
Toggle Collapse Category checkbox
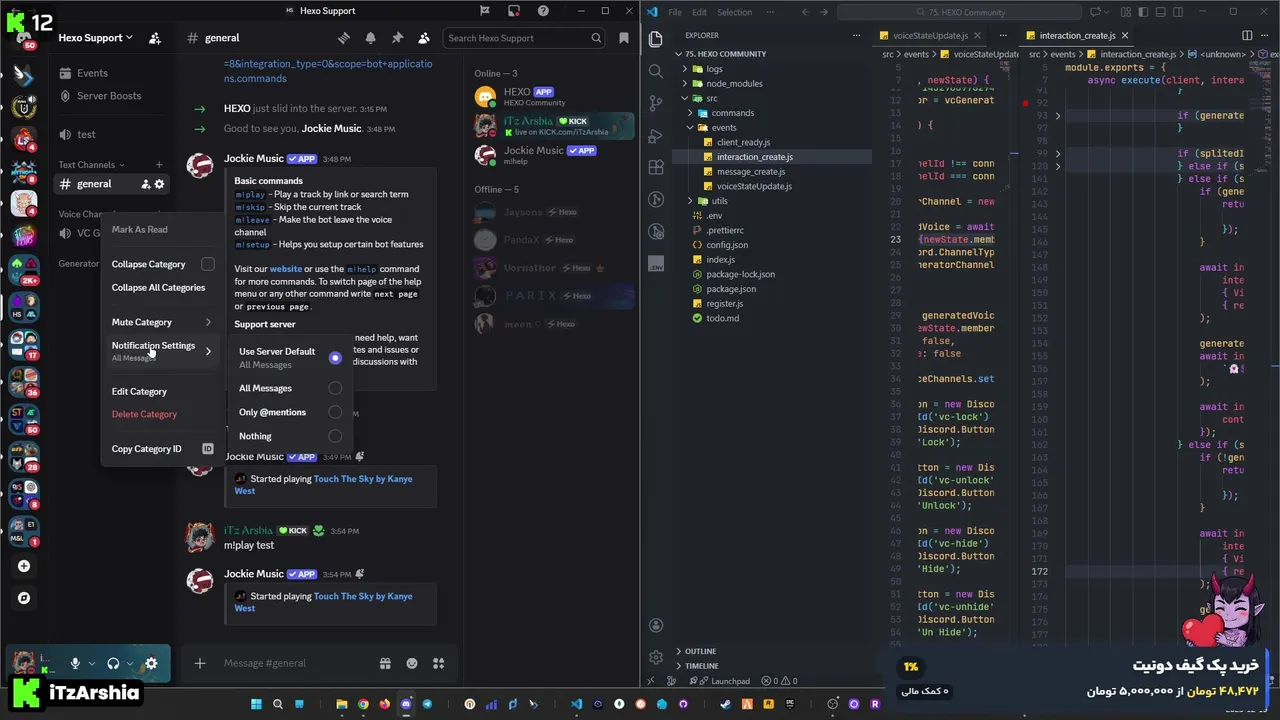pos(207,264)
